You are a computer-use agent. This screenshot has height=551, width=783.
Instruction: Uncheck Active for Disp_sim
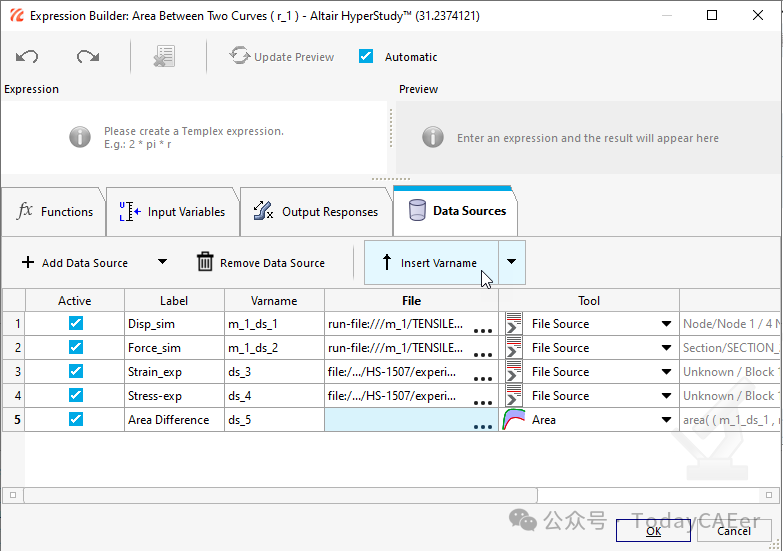[76, 323]
